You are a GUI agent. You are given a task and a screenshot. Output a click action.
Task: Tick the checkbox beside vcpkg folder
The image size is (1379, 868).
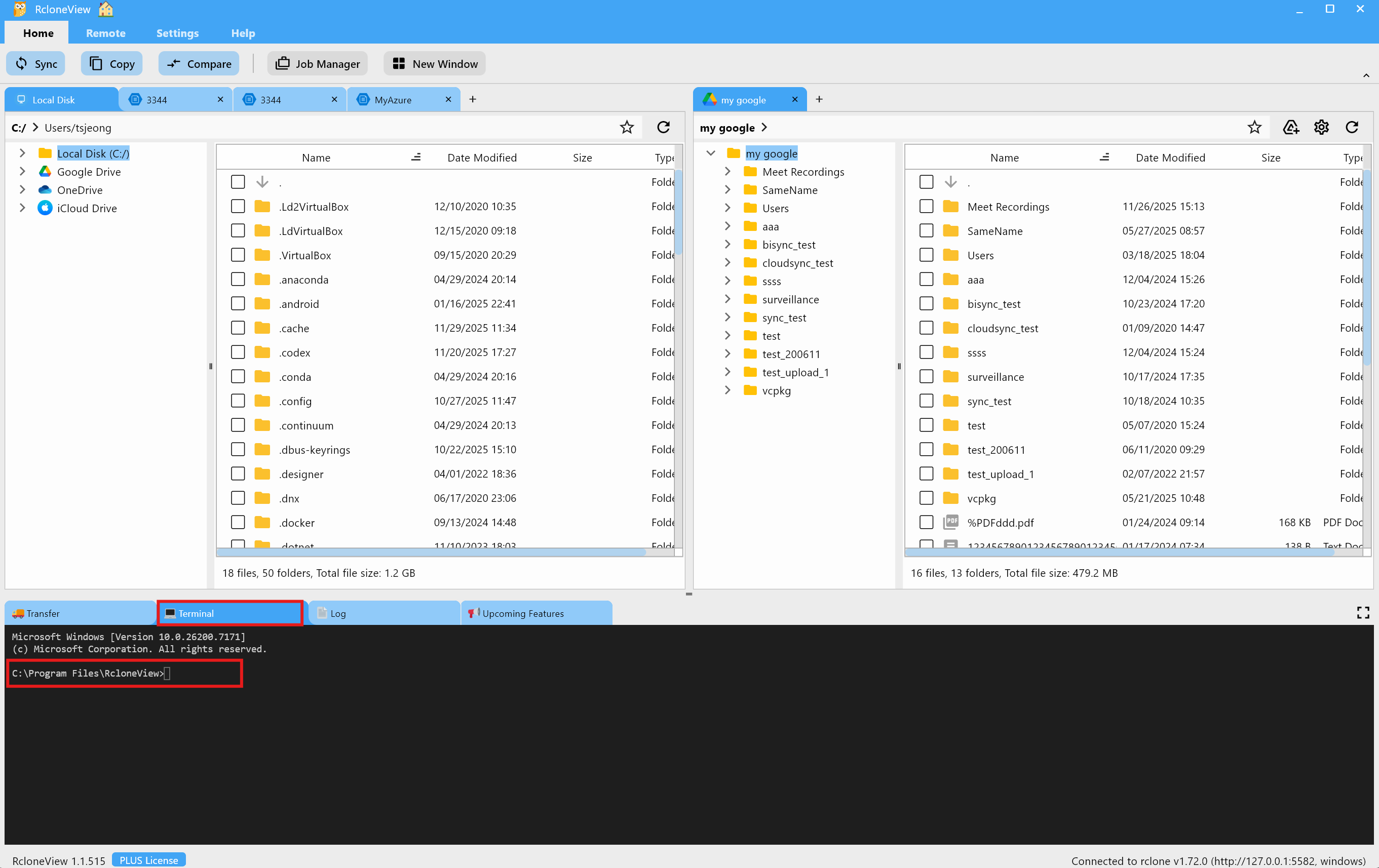point(927,497)
